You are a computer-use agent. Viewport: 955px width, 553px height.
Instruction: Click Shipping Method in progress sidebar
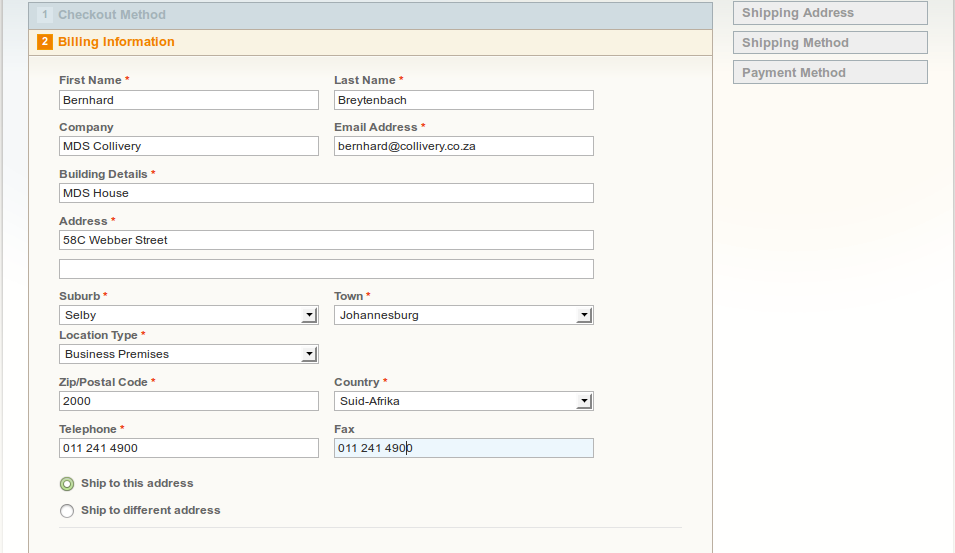(x=829, y=43)
